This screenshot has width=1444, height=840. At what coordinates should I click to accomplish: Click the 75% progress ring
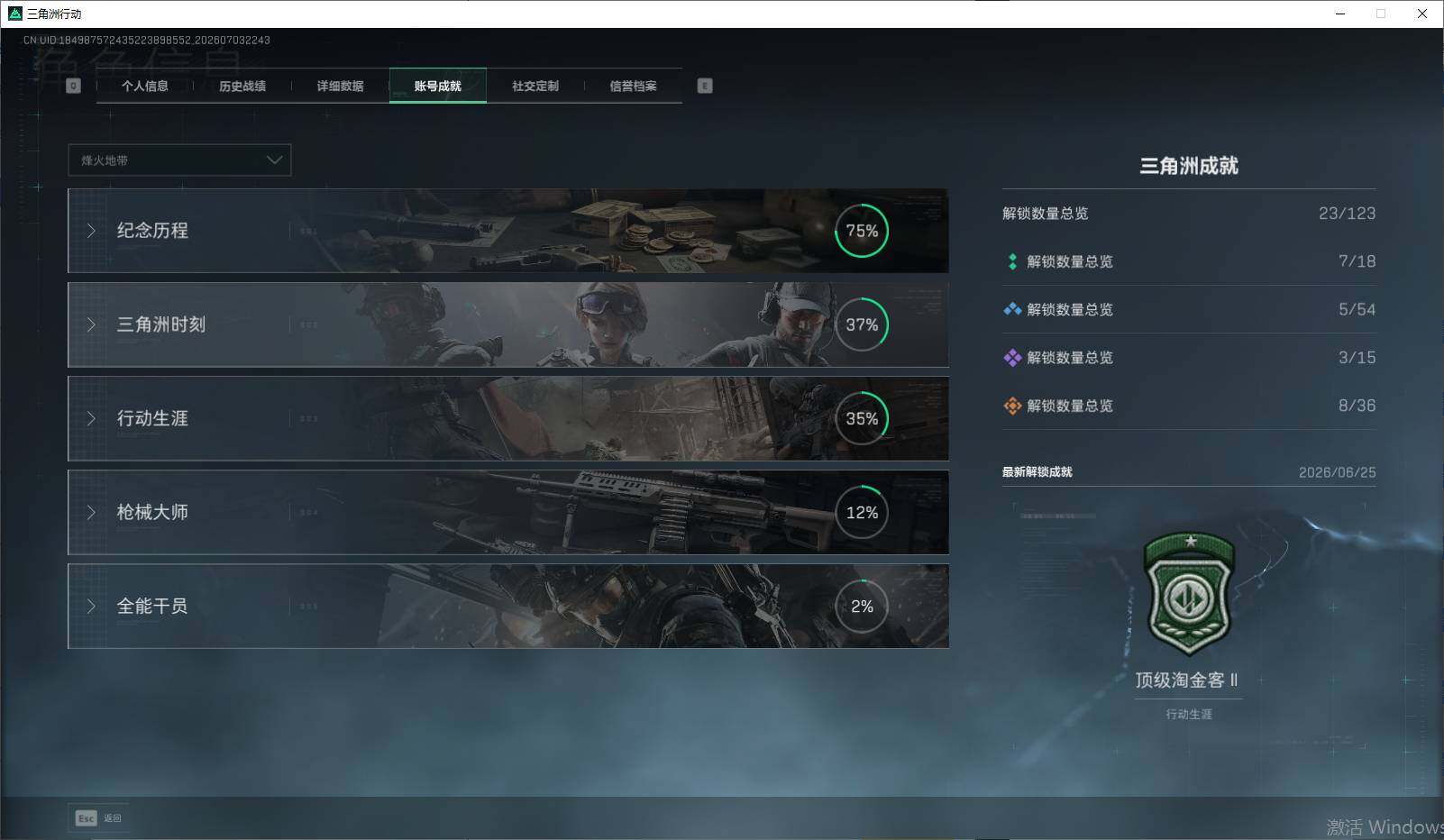pos(862,231)
